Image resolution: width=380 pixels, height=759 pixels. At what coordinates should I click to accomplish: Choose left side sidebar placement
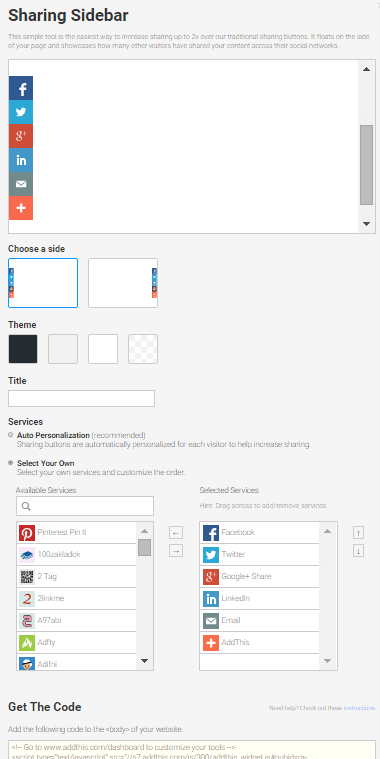coord(43,283)
